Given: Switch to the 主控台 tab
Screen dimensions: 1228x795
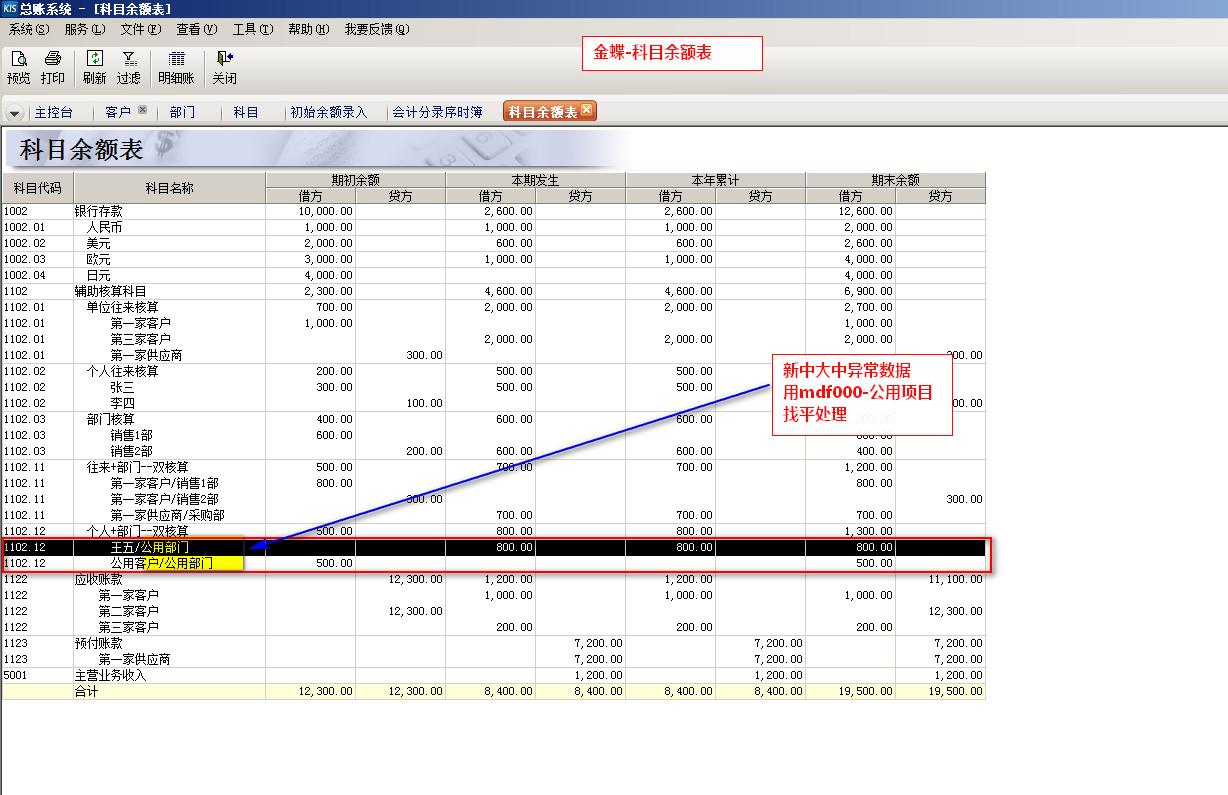Looking at the screenshot, I should 54,113.
